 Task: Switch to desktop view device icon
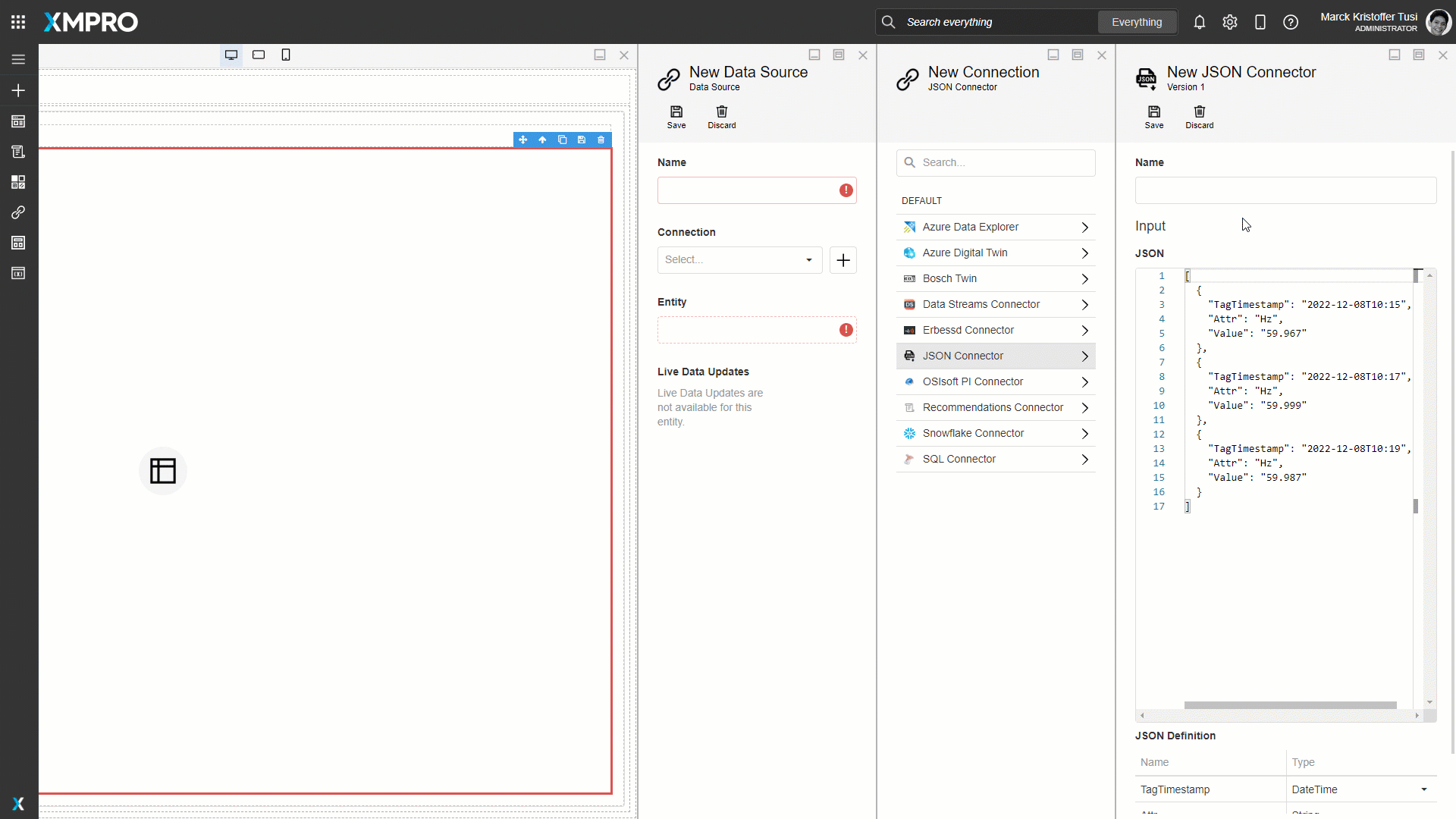coord(231,55)
